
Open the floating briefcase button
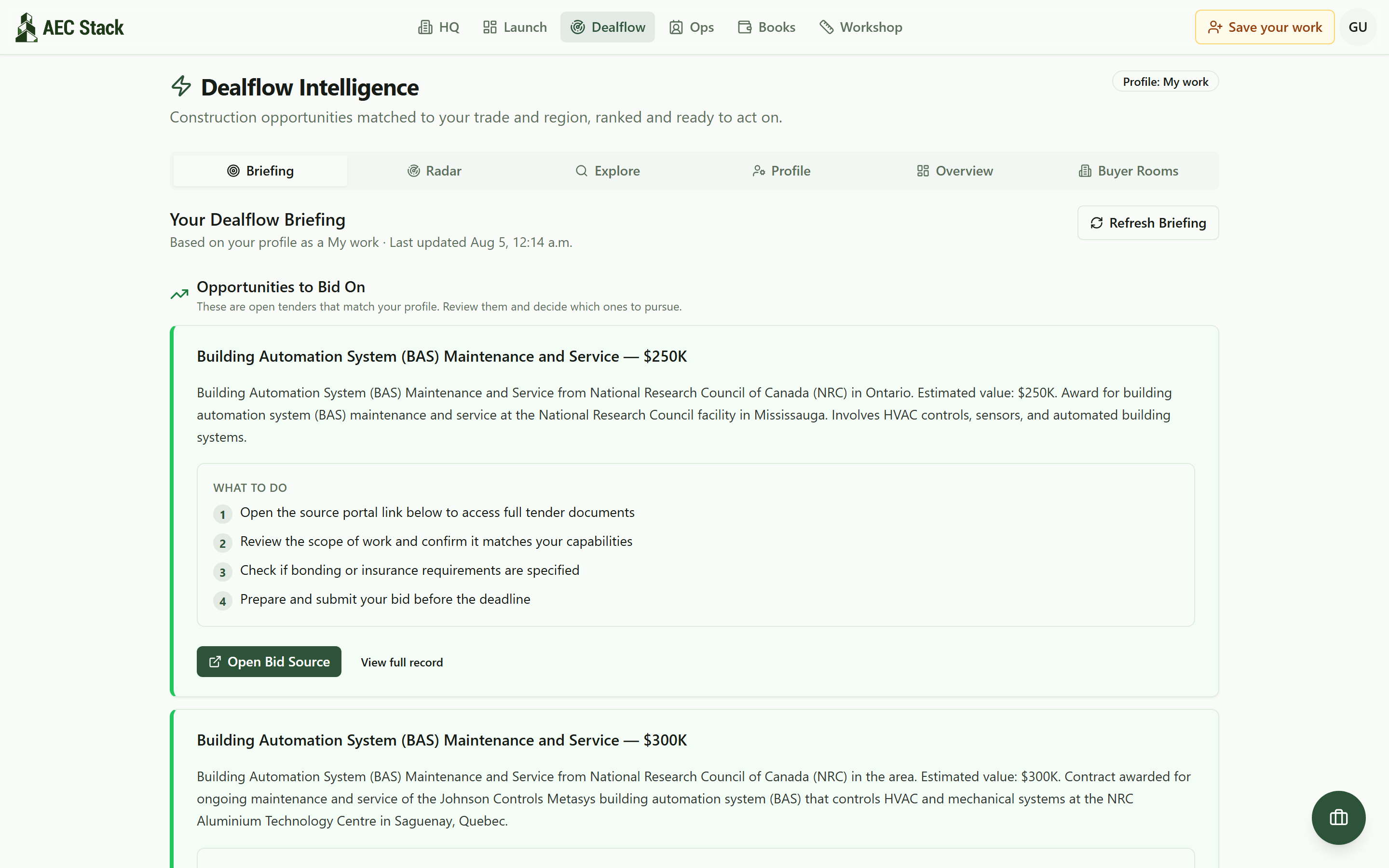(x=1338, y=817)
